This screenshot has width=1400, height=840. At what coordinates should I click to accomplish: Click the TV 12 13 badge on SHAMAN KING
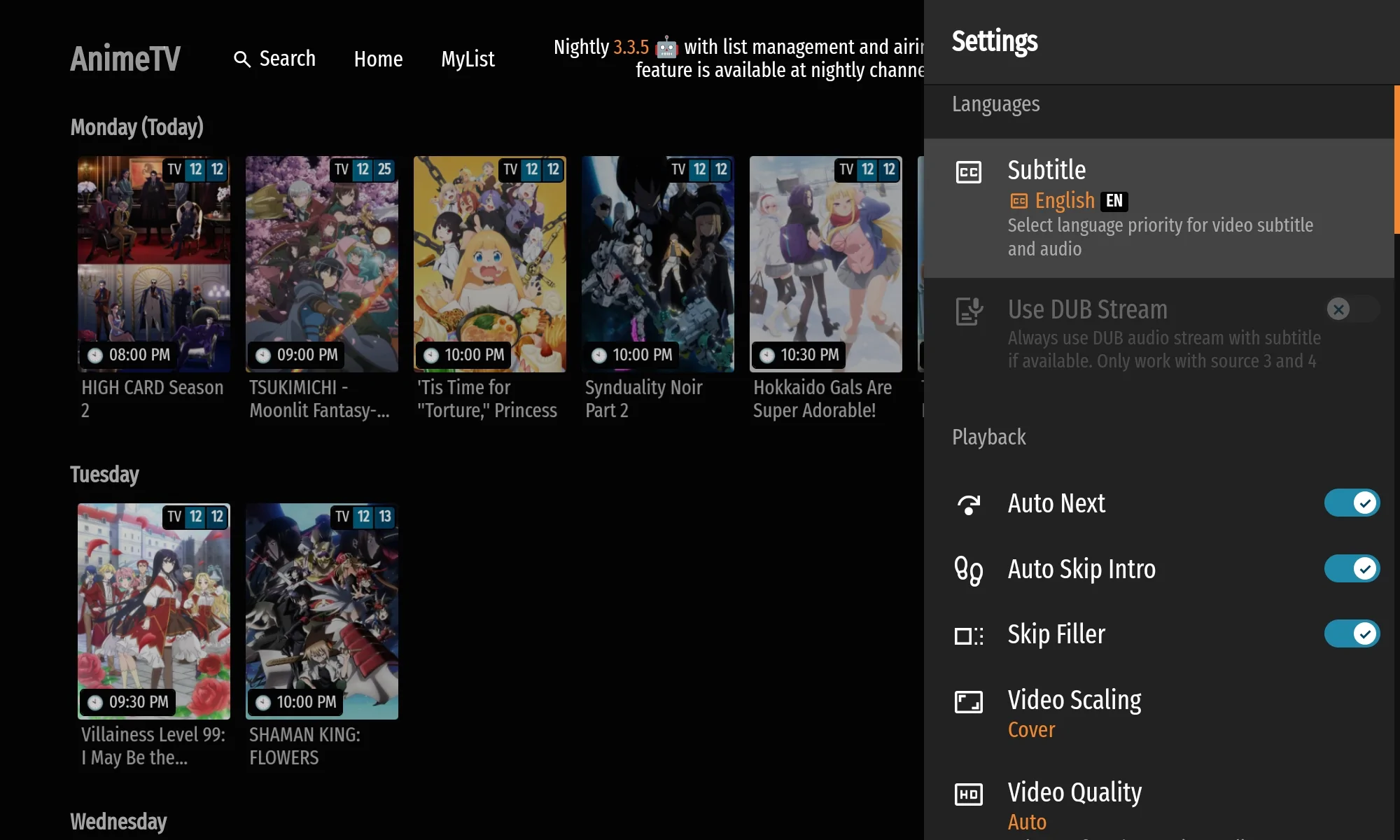[363, 517]
